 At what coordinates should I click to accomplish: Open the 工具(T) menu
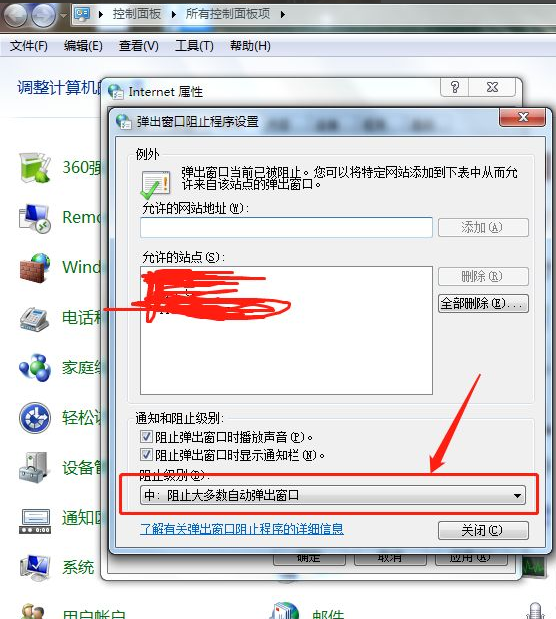[194, 46]
